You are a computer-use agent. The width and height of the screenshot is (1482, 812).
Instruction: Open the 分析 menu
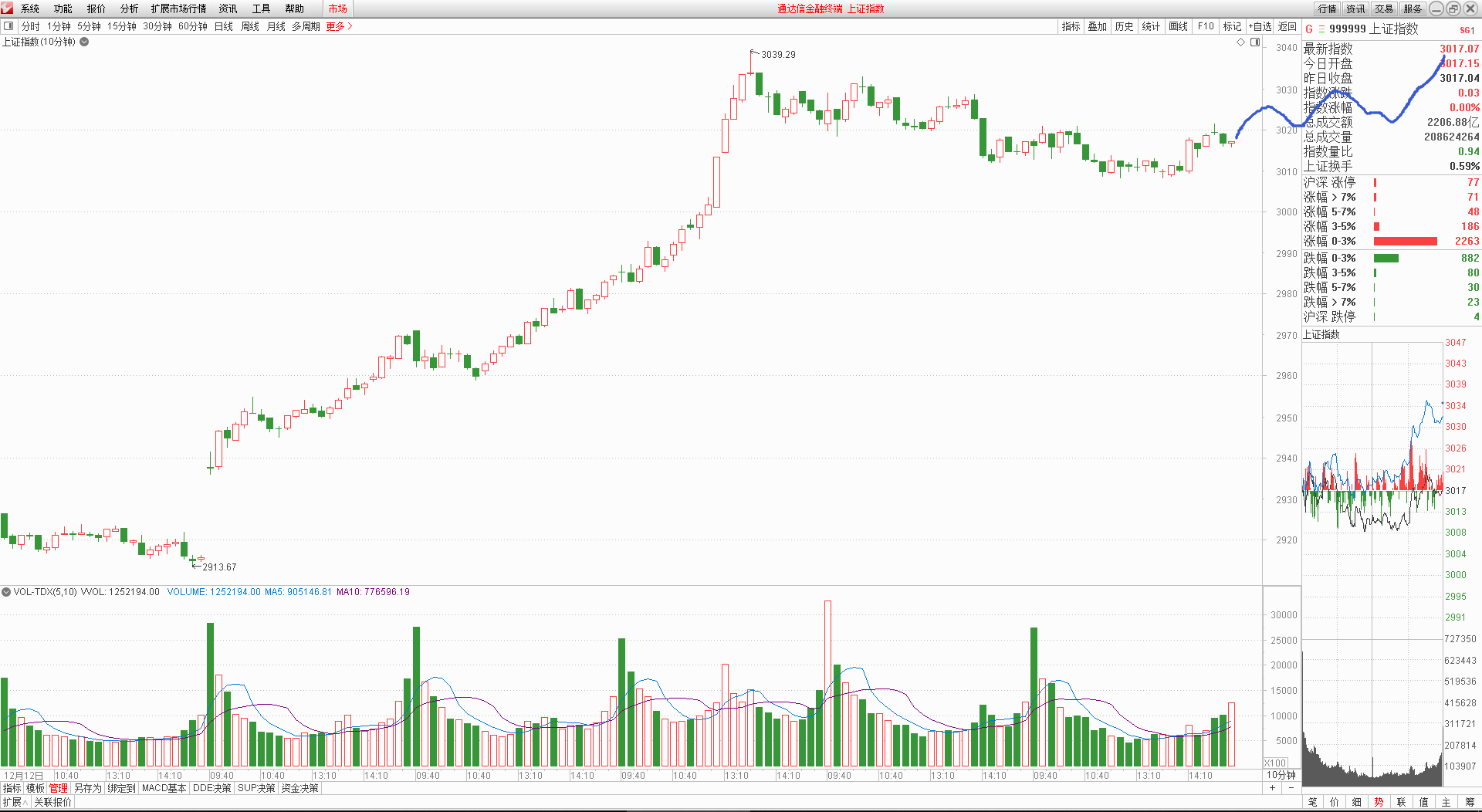(129, 8)
